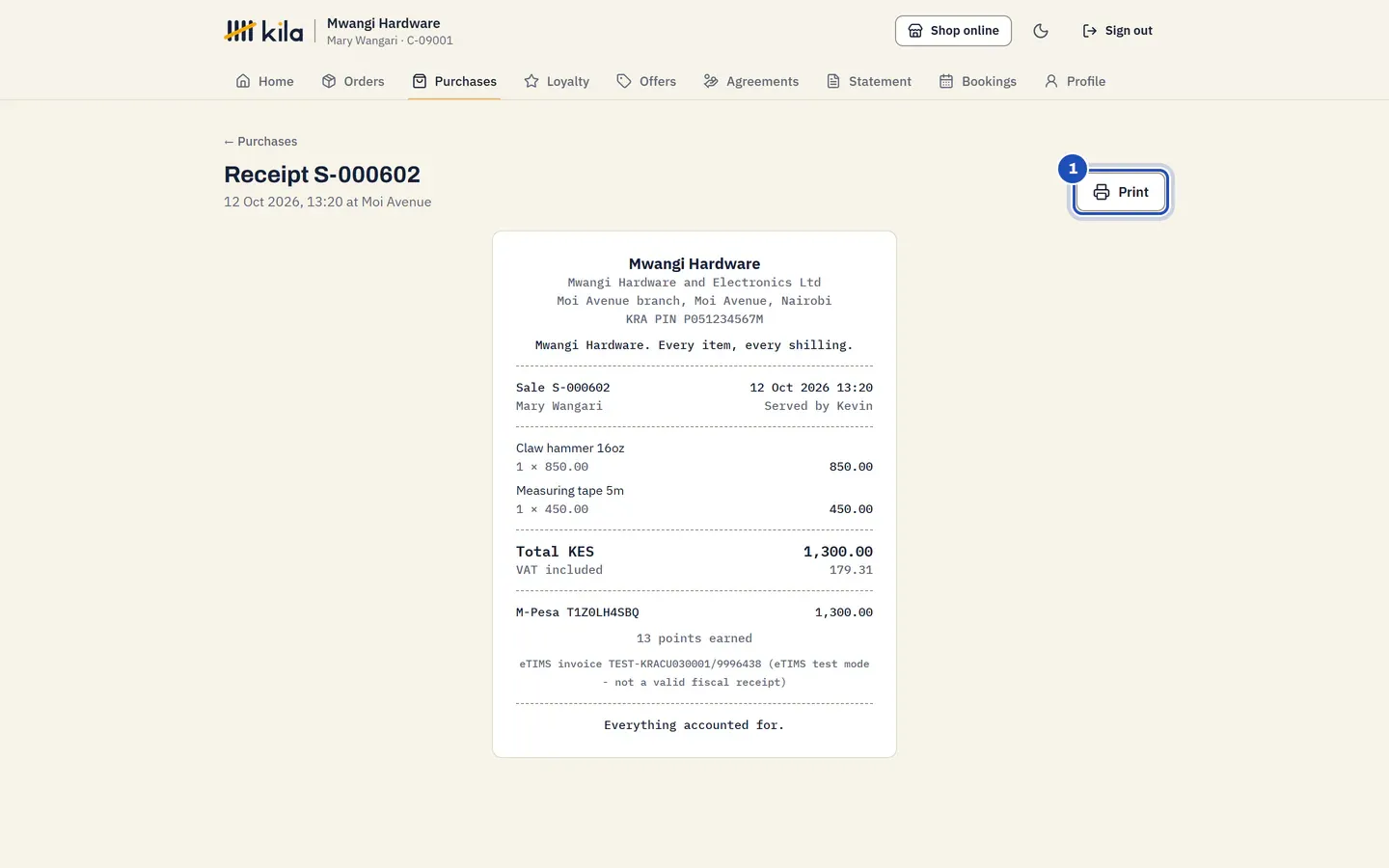The height and width of the screenshot is (868, 1389).
Task: Sign out of the account
Action: [1117, 31]
